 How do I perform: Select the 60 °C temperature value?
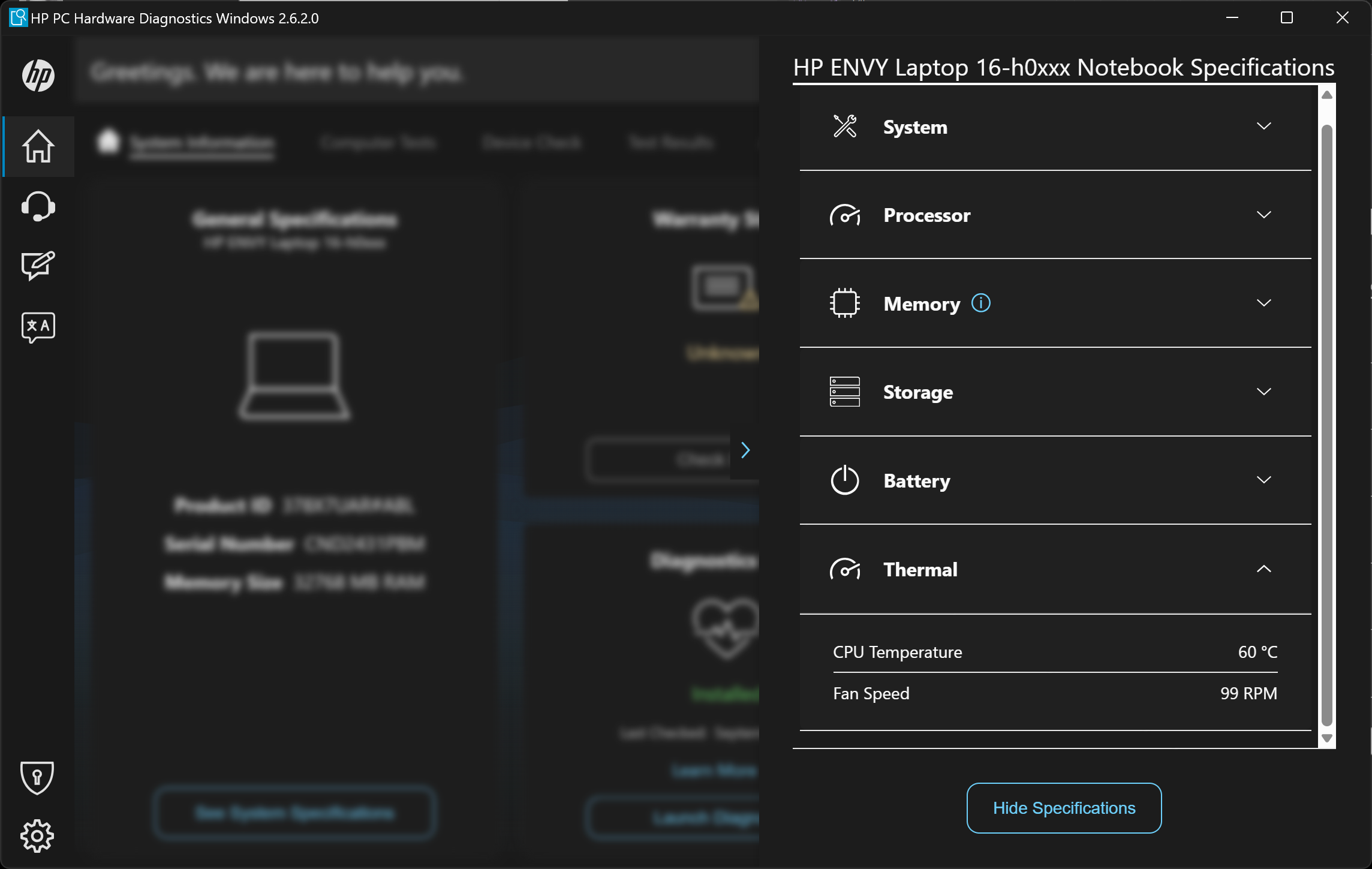pos(1257,652)
